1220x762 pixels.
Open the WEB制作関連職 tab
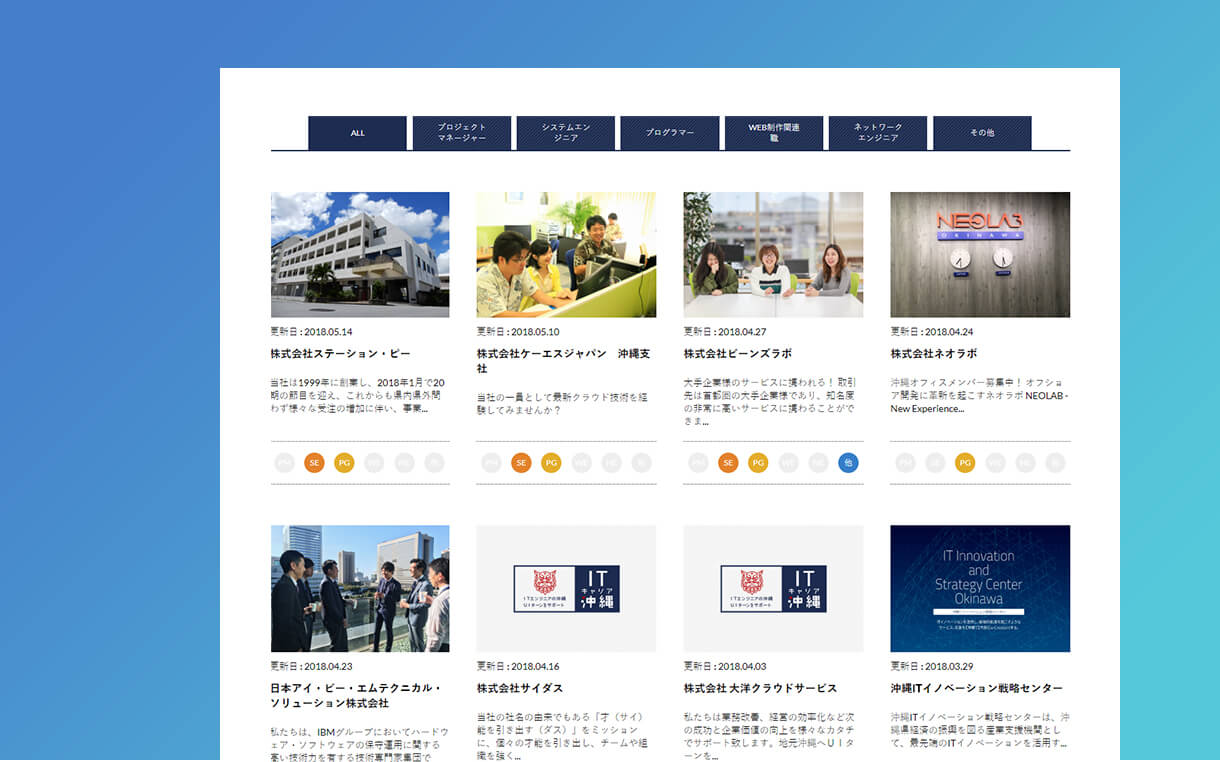tap(774, 133)
